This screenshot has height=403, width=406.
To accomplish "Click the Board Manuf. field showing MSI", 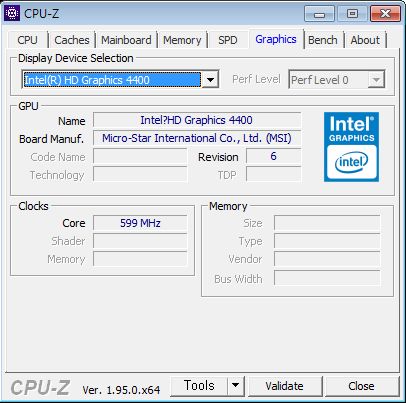I will point(197,138).
